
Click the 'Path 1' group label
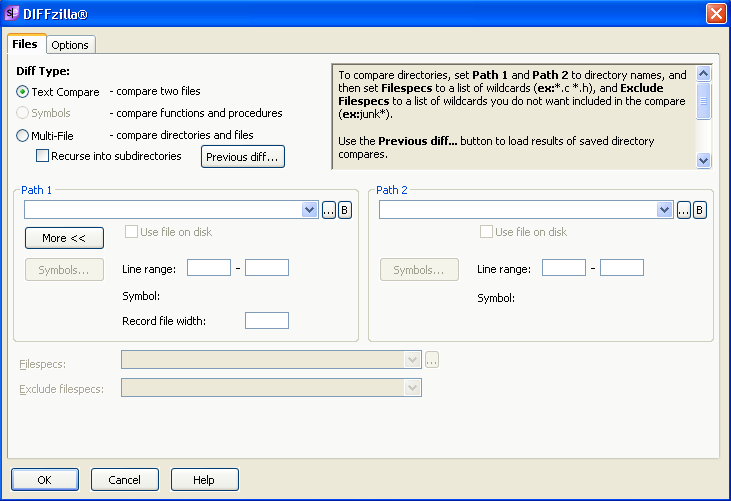click(36, 190)
